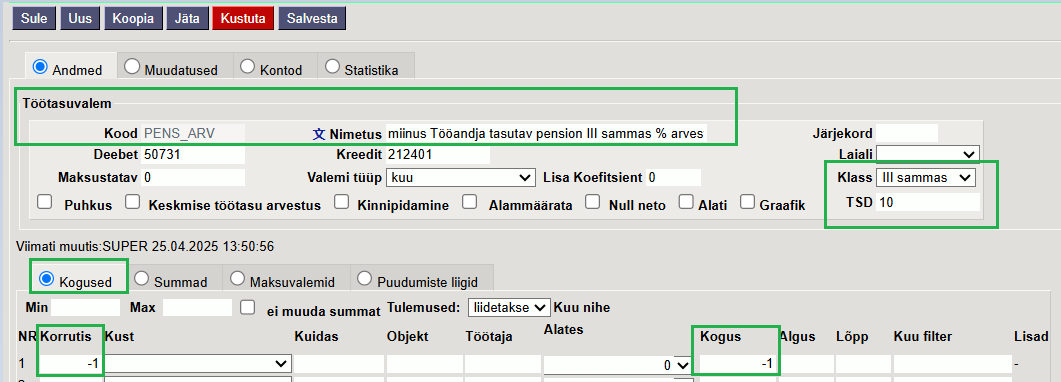Click the Kogus field in row 1
The height and width of the screenshot is (382, 1061).
(737, 364)
